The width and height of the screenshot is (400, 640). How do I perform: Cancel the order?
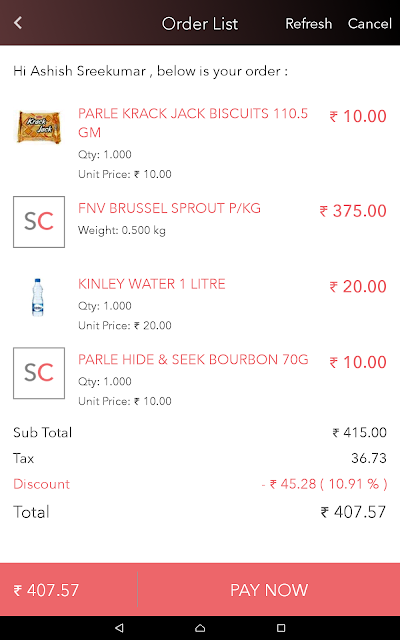click(370, 24)
